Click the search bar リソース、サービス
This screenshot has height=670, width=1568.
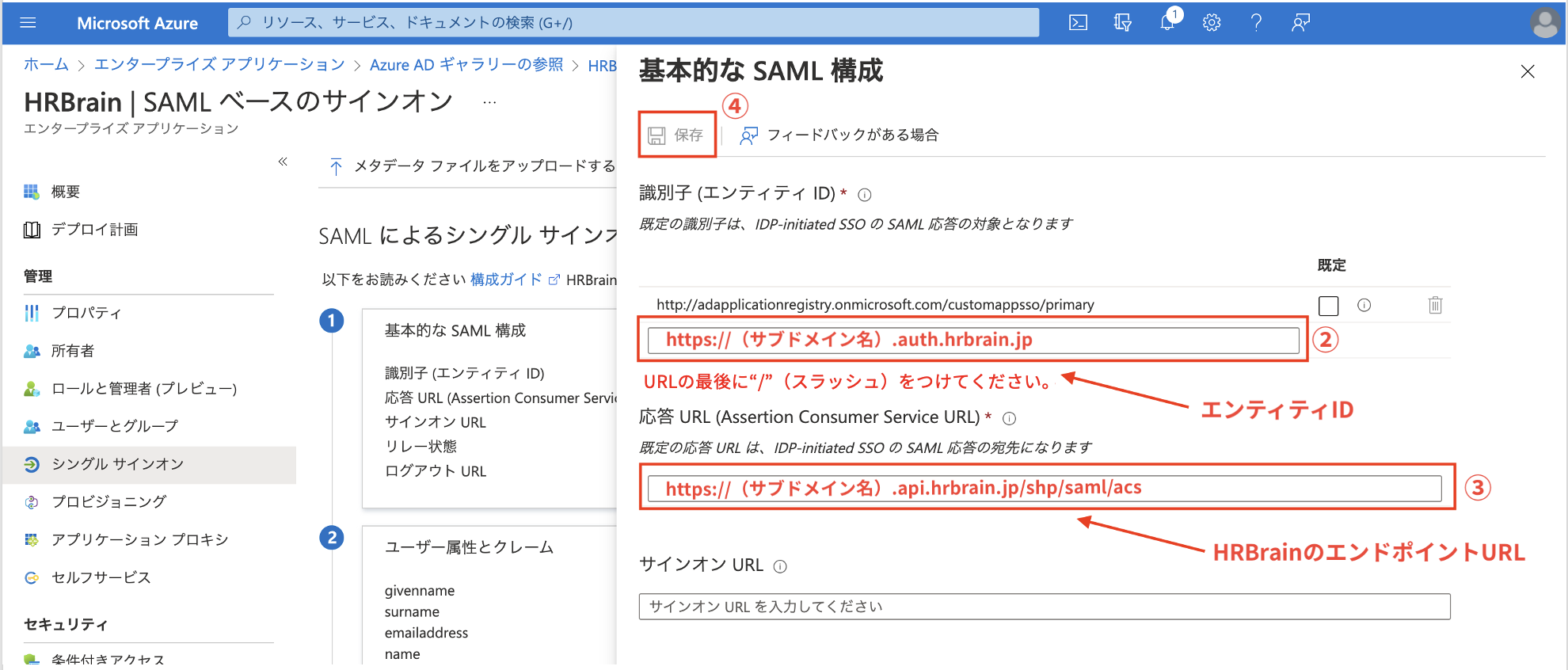tap(634, 23)
